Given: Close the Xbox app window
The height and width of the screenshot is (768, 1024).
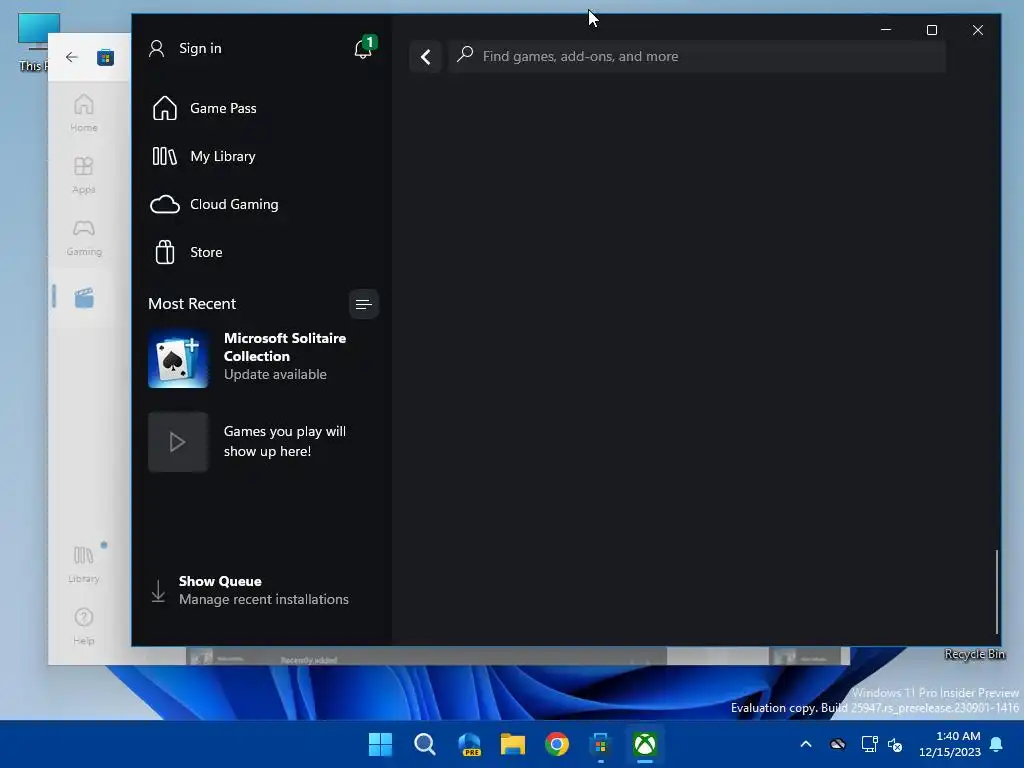Looking at the screenshot, I should pyautogui.click(x=978, y=30).
